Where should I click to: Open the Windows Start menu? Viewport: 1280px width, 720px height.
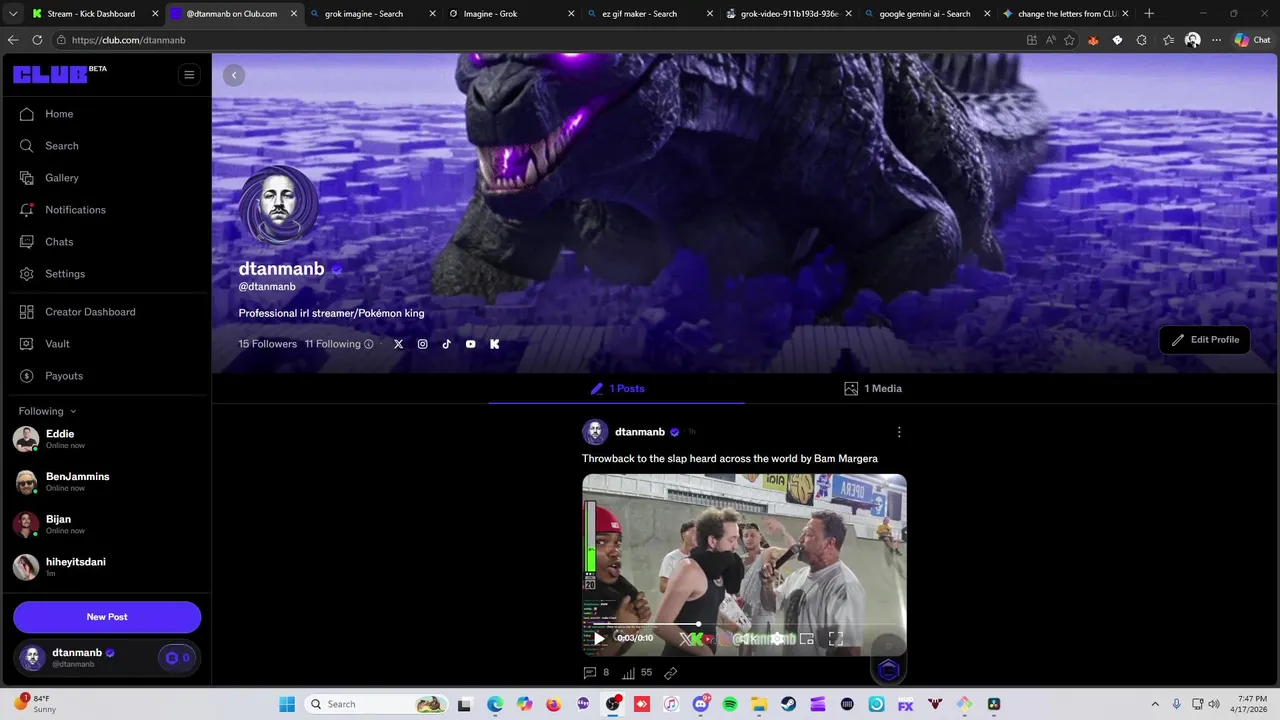287,704
